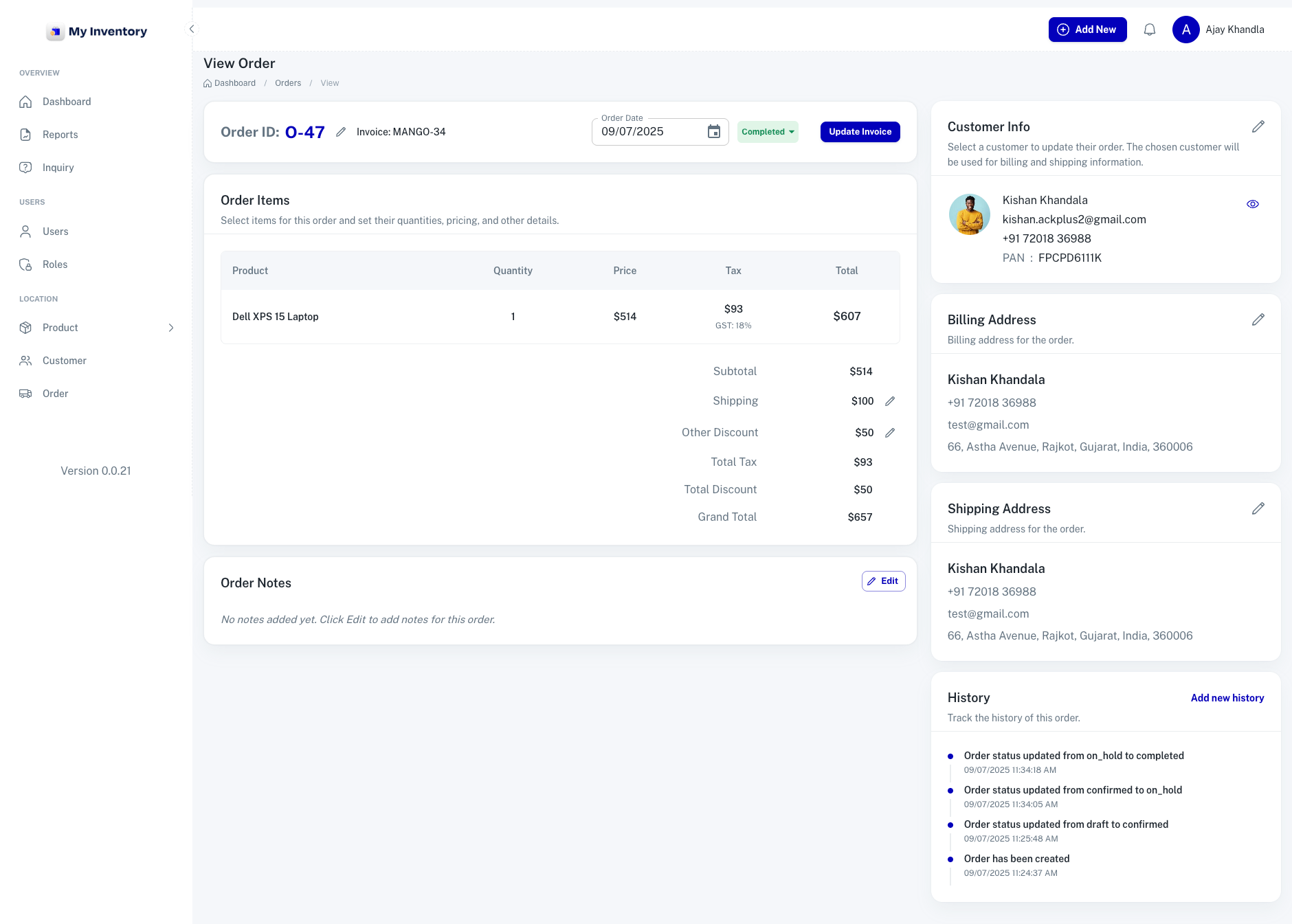Click Edit button in Order Notes
This screenshot has height=924, width=1292.
pyautogui.click(x=883, y=581)
